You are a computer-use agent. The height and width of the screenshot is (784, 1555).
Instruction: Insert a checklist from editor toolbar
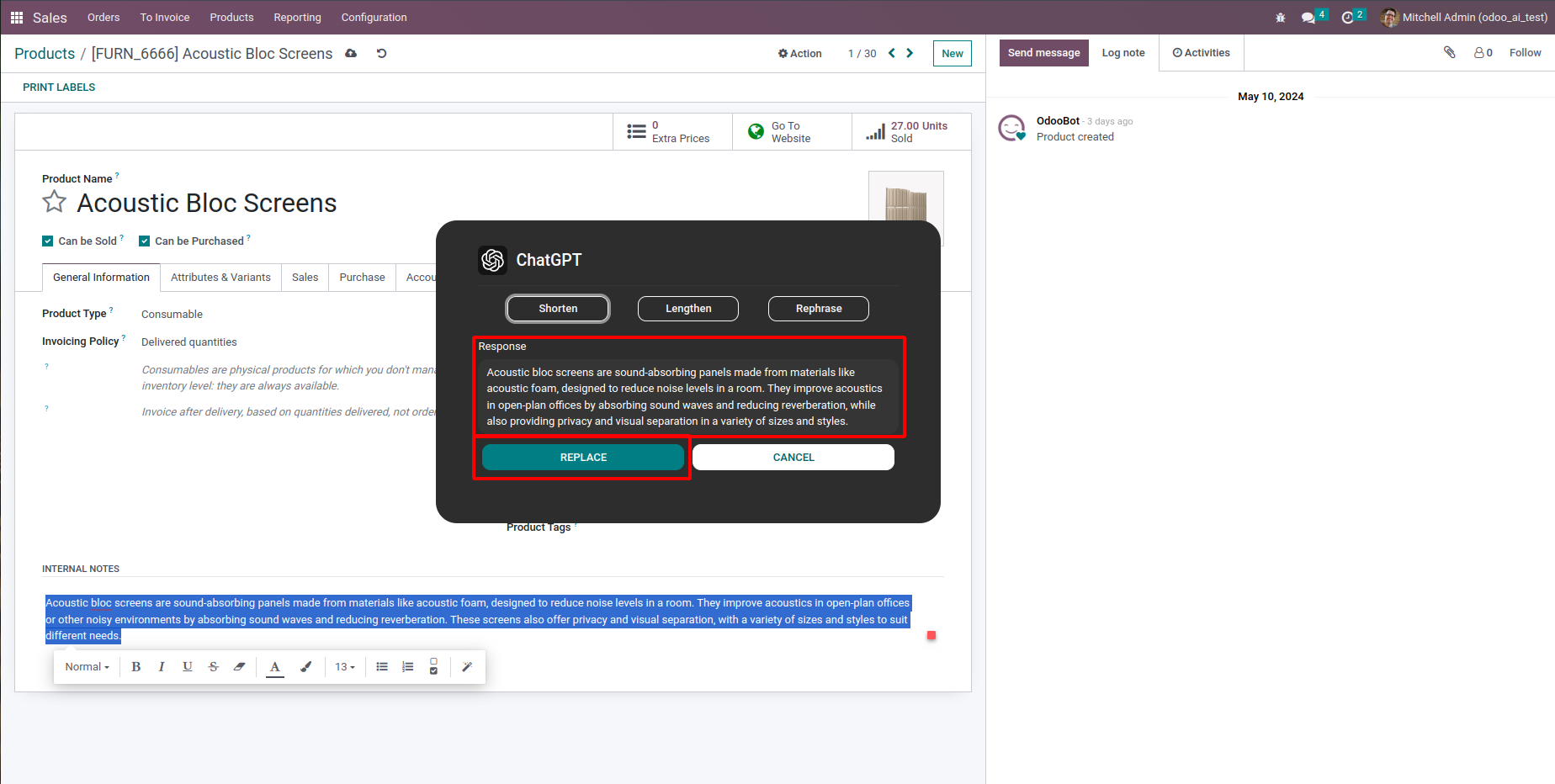(433, 667)
